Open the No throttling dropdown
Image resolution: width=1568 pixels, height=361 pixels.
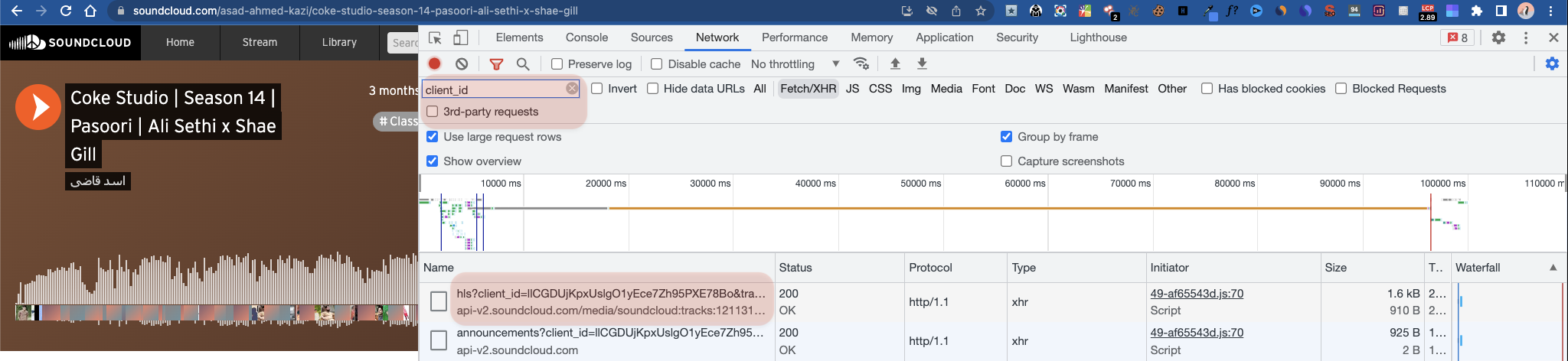click(795, 64)
